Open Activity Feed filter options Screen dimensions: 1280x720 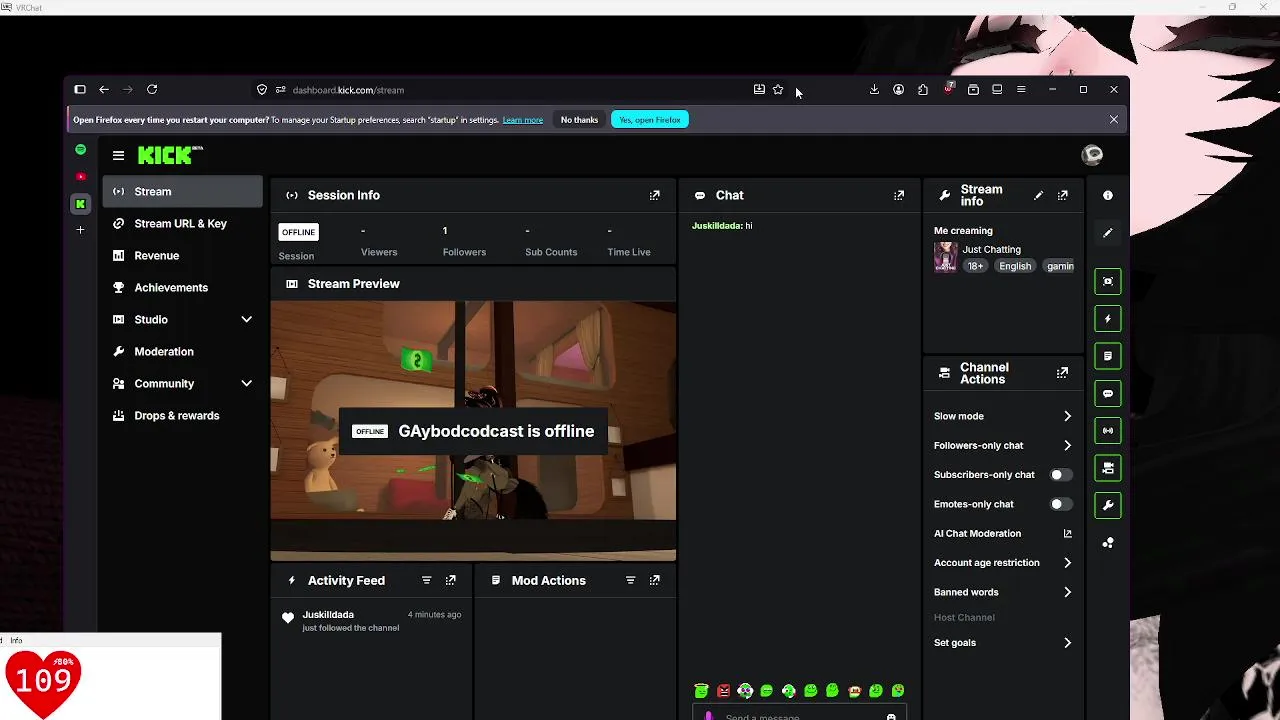(426, 580)
